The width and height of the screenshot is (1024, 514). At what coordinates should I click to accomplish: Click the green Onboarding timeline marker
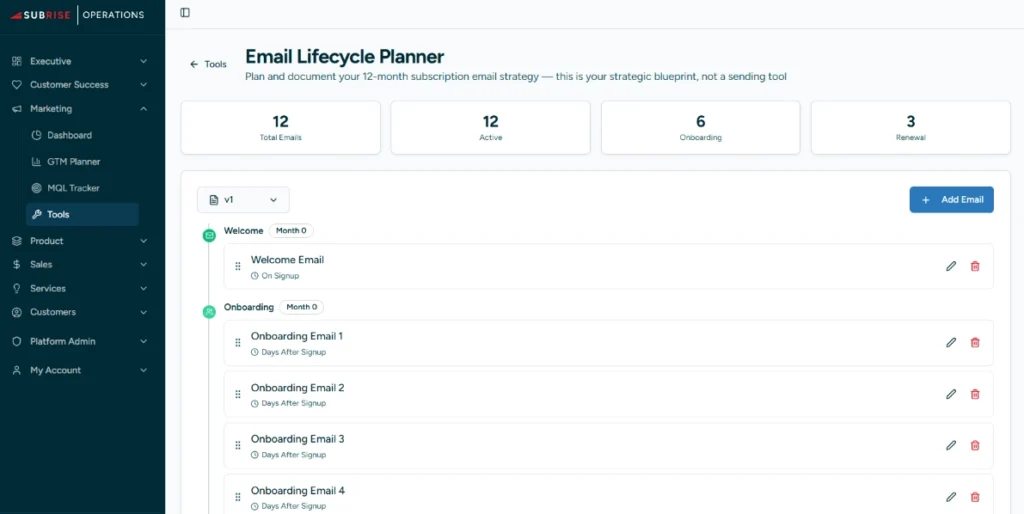209,312
